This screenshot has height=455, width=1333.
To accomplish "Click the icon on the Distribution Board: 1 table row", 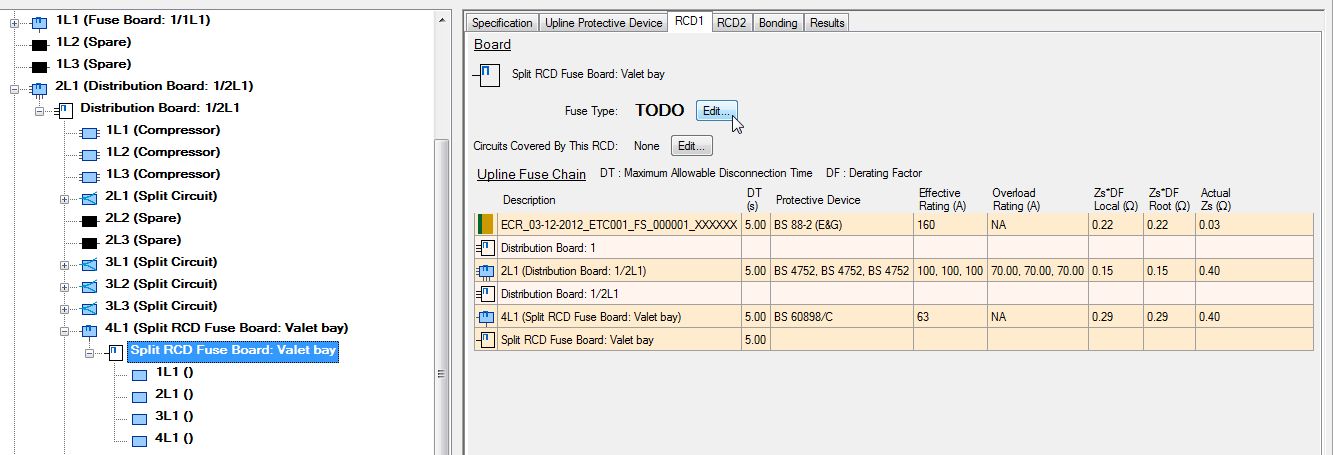I will 486,248.
